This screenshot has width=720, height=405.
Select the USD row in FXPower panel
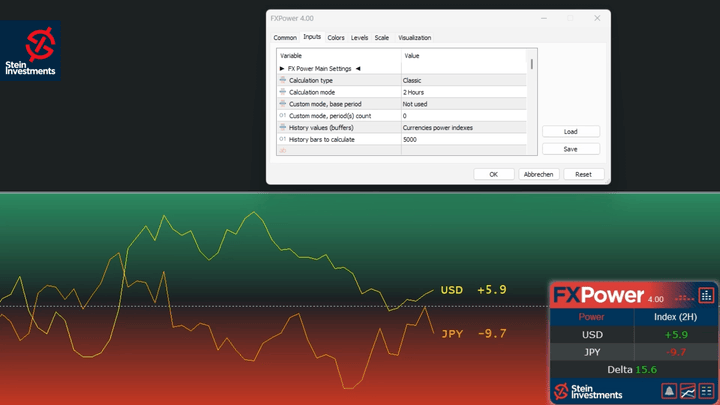(x=634, y=335)
